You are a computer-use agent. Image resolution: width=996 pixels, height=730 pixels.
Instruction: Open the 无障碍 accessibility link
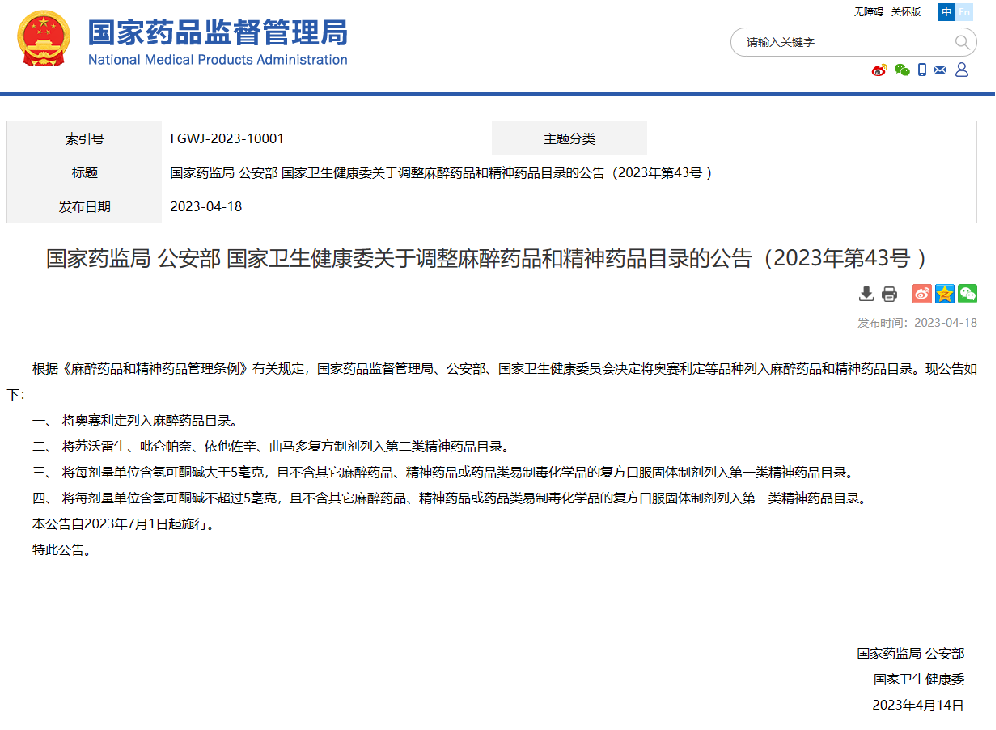(868, 11)
